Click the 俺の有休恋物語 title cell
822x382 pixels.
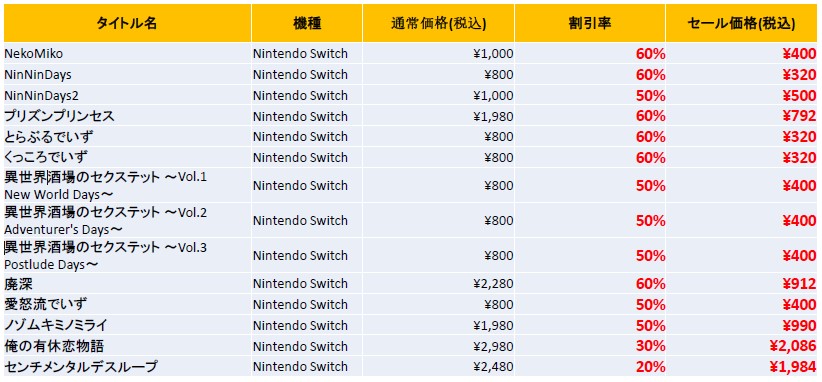tap(127, 346)
